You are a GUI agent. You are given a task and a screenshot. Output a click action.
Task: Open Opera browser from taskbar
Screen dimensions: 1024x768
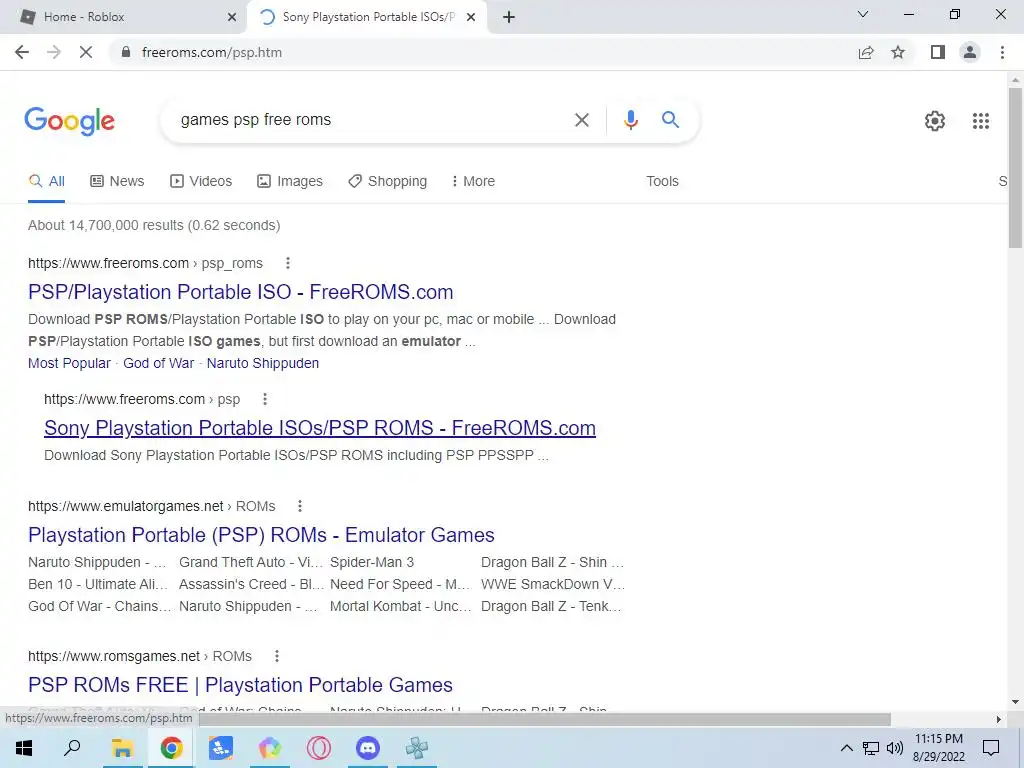click(319, 748)
